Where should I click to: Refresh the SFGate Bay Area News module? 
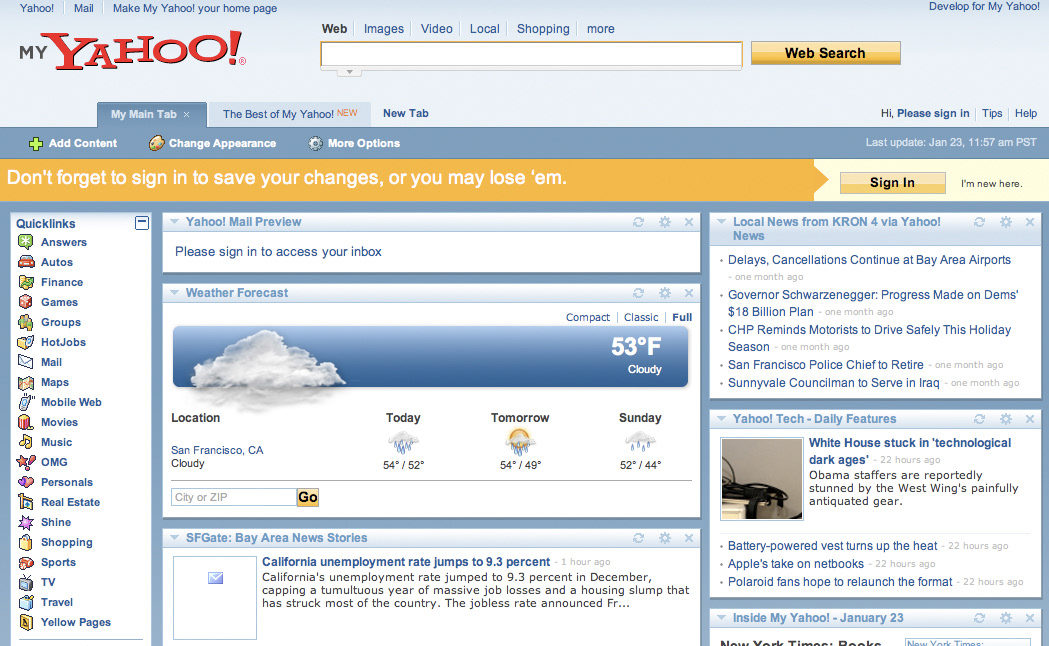[x=639, y=538]
